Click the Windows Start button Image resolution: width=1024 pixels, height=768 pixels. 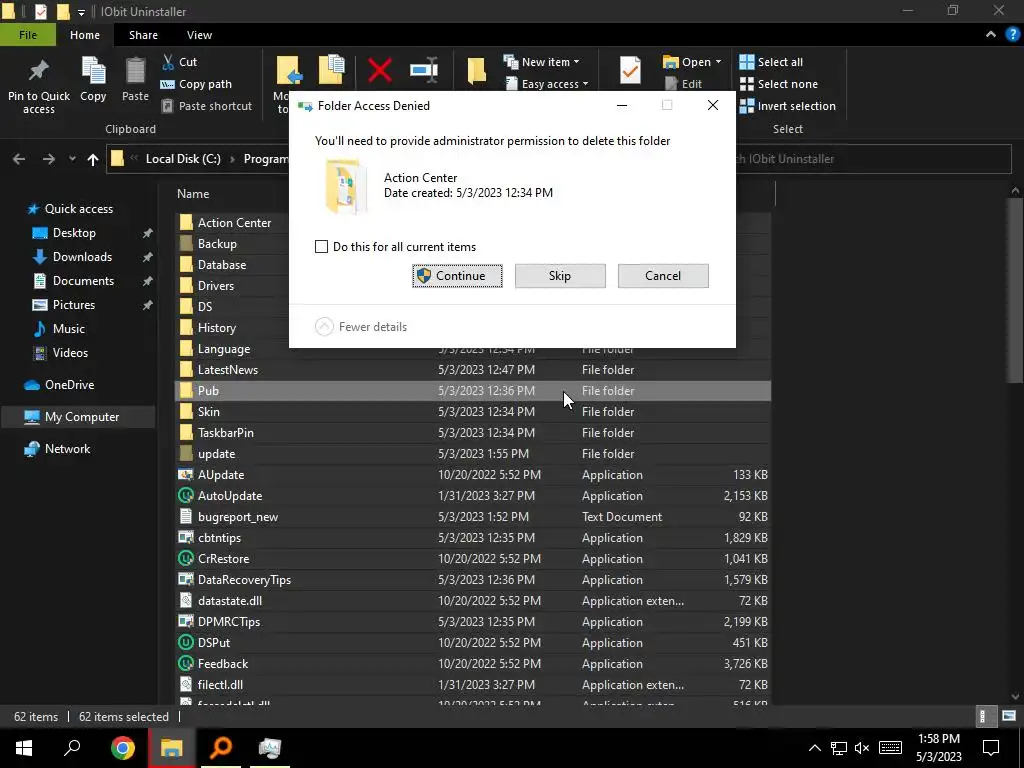24,748
